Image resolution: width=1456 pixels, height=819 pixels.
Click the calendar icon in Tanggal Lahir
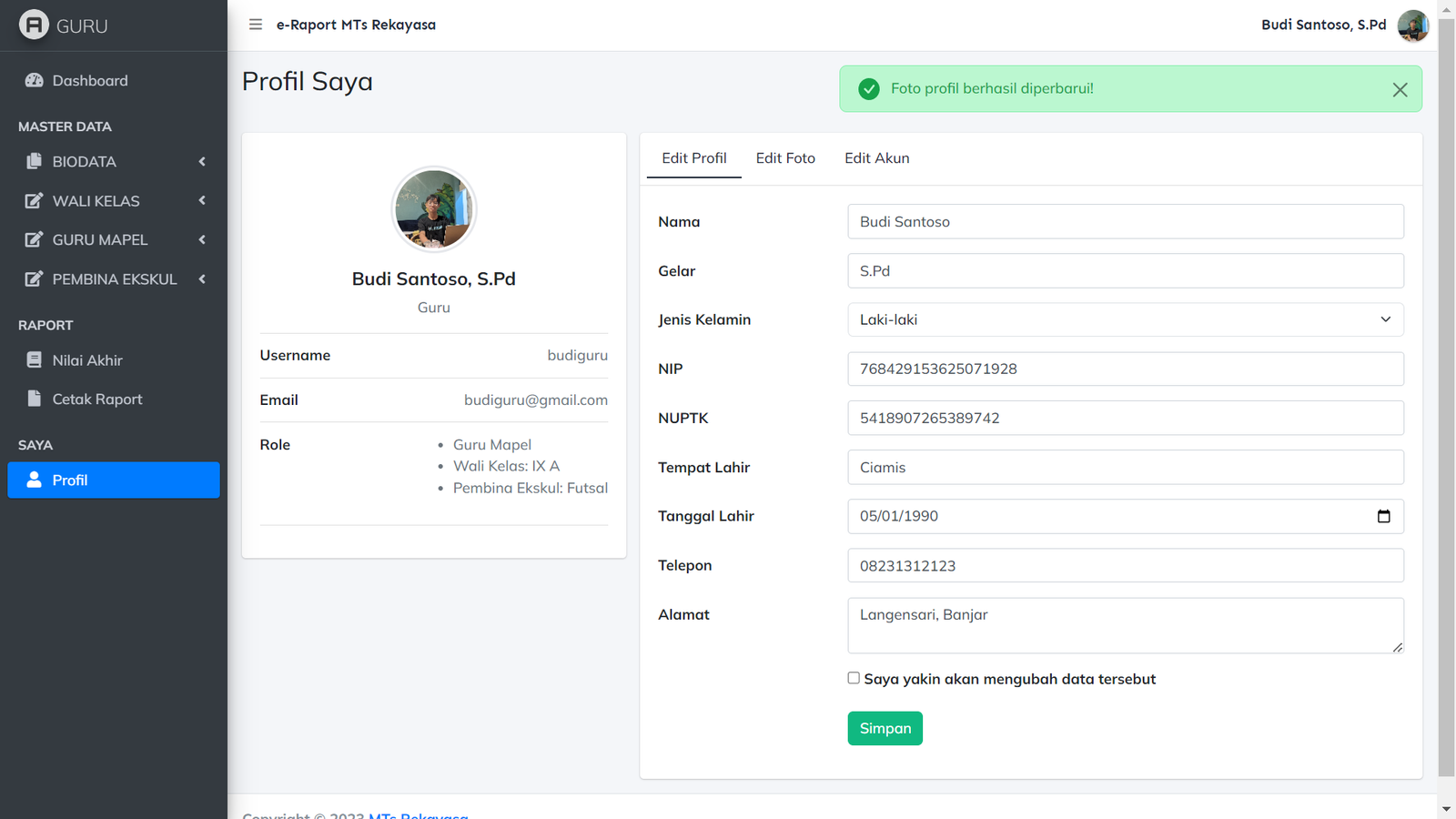tap(1383, 516)
